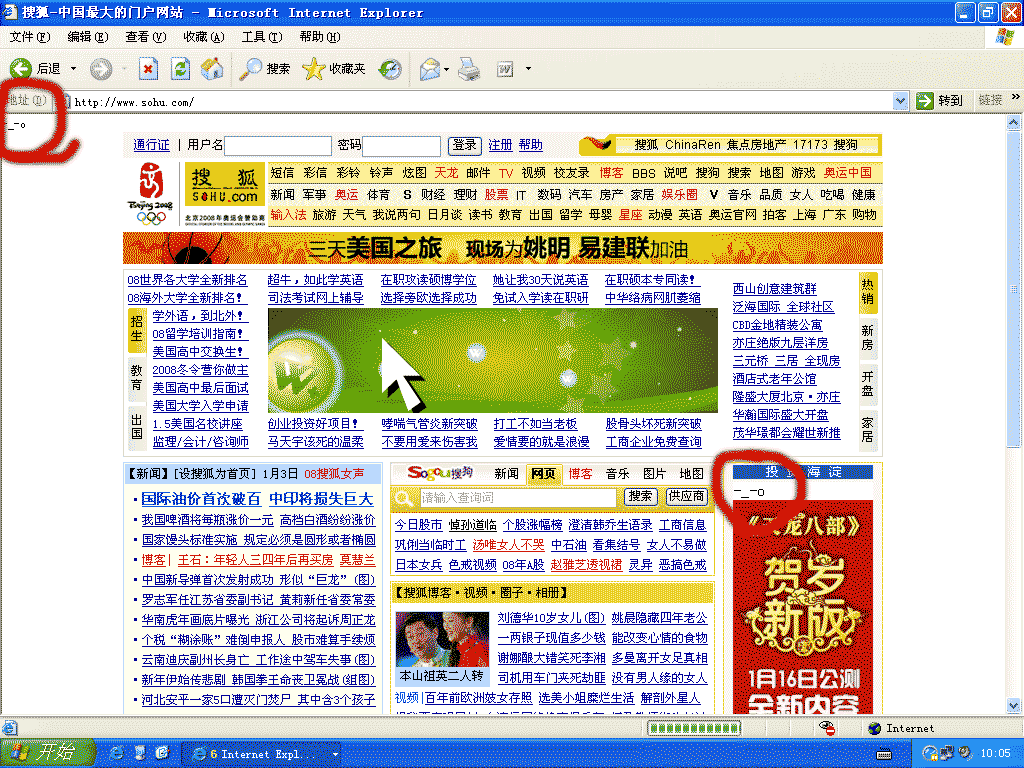Viewport: 1024px width, 768px height.
Task: Click the green cursor animation banner
Action: coord(492,360)
